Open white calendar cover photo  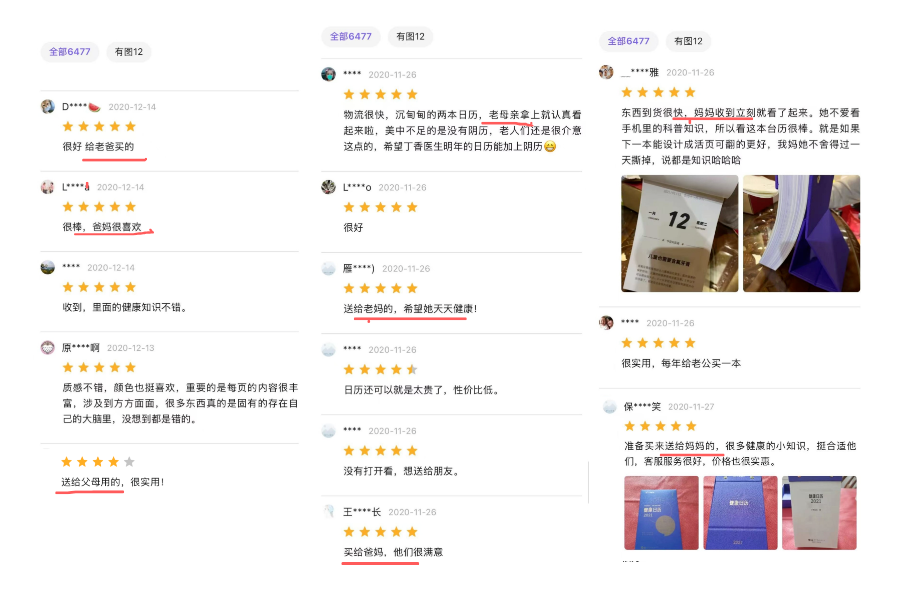pyautogui.click(x=819, y=513)
